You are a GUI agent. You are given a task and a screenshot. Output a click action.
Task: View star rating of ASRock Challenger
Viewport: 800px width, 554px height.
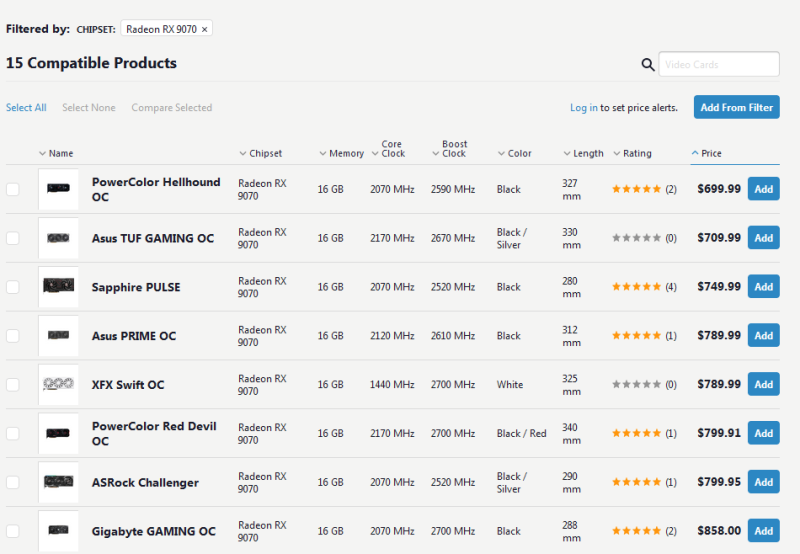pyautogui.click(x=636, y=482)
